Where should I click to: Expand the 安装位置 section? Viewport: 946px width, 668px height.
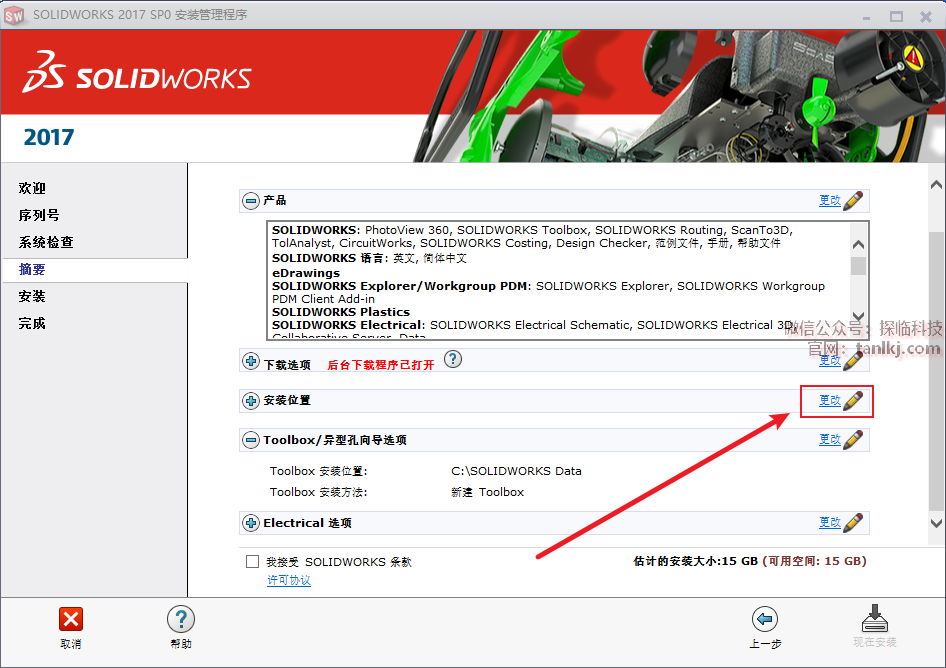[251, 401]
